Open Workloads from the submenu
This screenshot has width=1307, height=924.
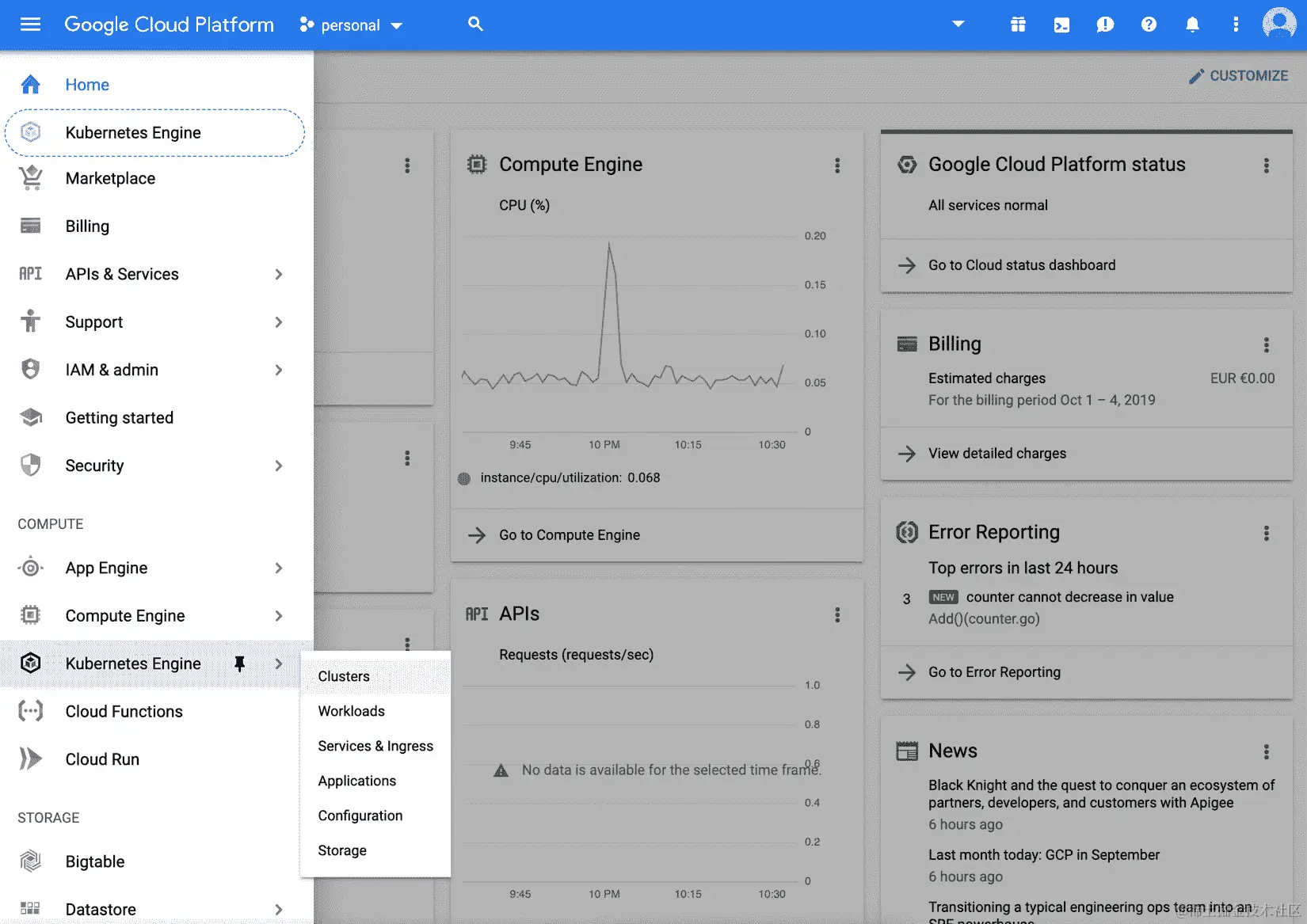351,711
